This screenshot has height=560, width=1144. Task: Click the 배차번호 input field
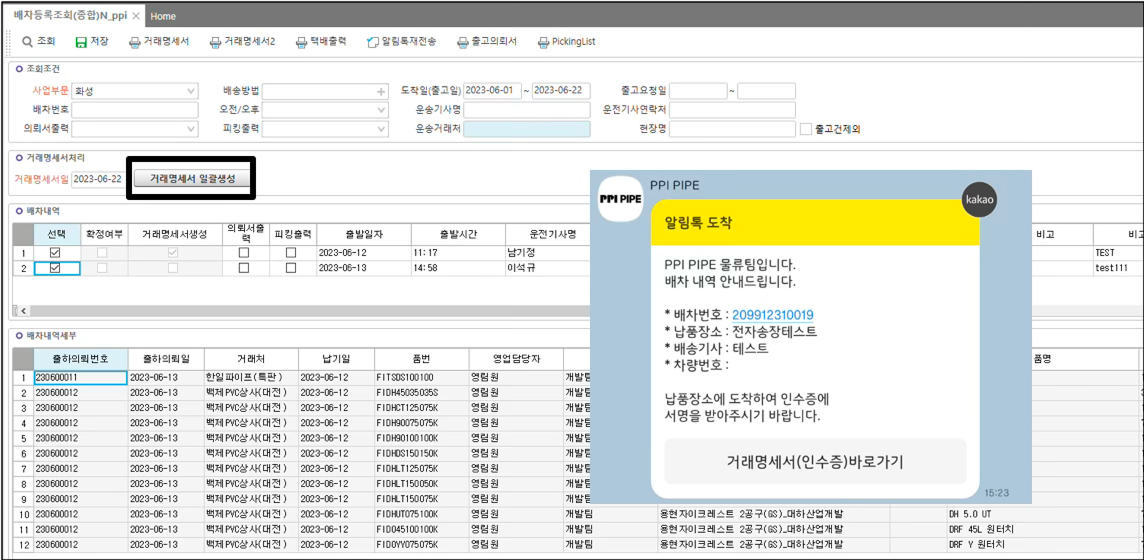(x=135, y=110)
